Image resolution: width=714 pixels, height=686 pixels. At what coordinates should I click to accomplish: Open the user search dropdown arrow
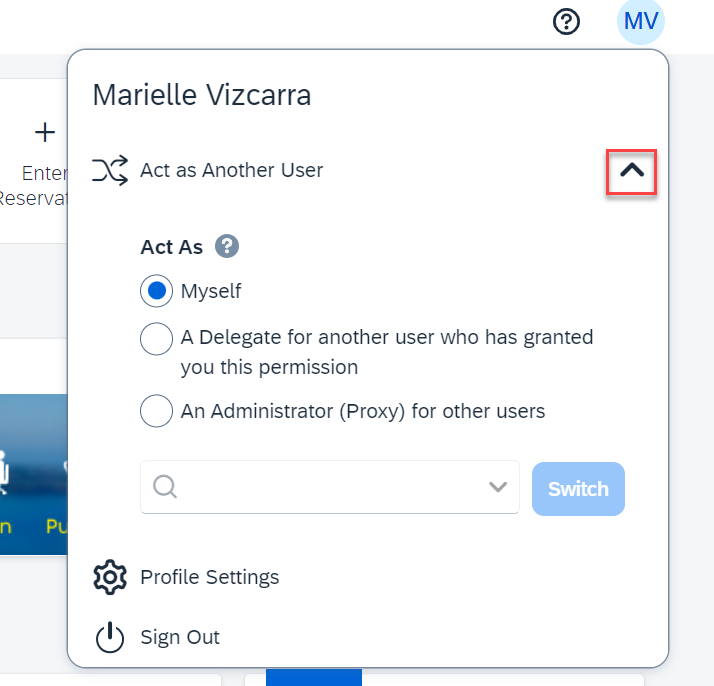[498, 487]
